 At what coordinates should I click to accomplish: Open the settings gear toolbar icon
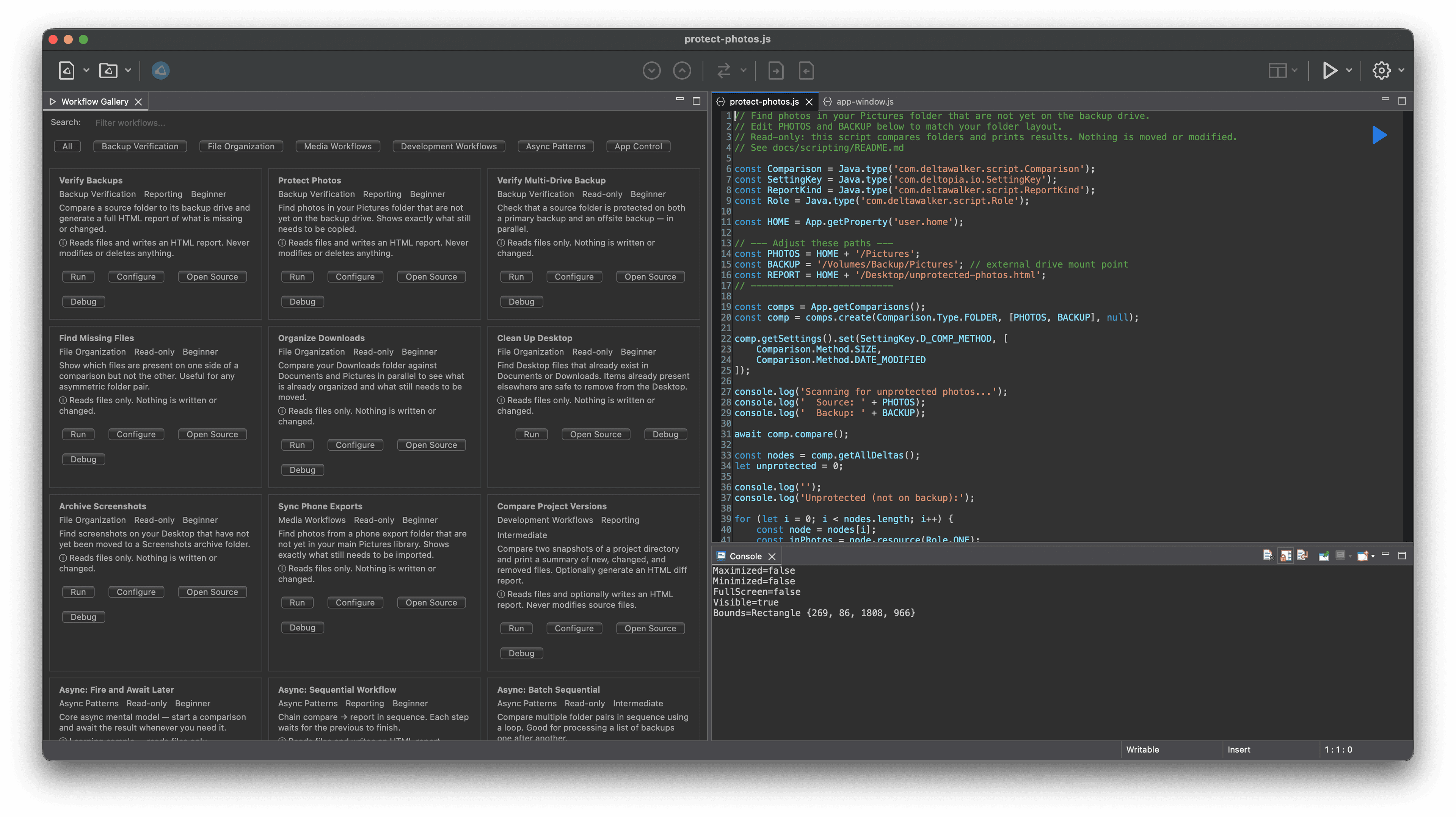point(1381,71)
